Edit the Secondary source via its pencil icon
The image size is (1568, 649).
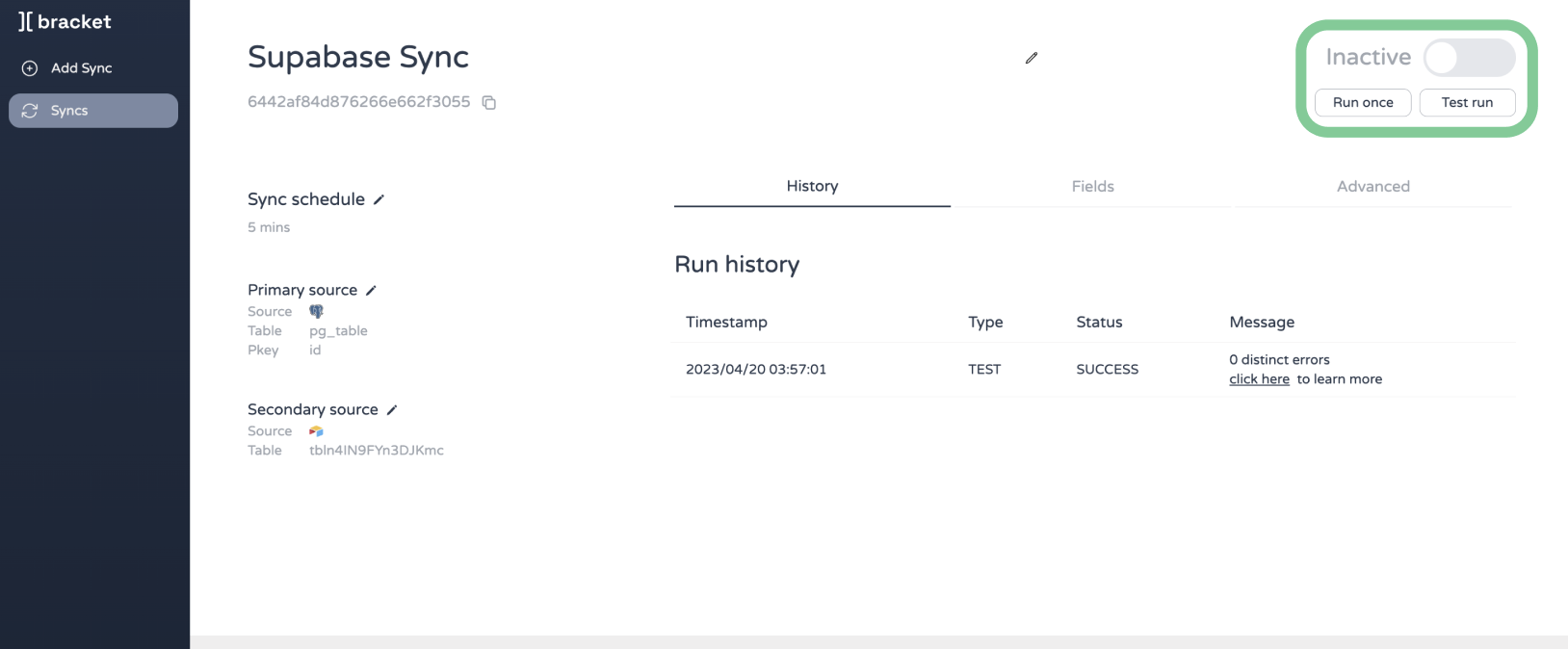click(392, 409)
